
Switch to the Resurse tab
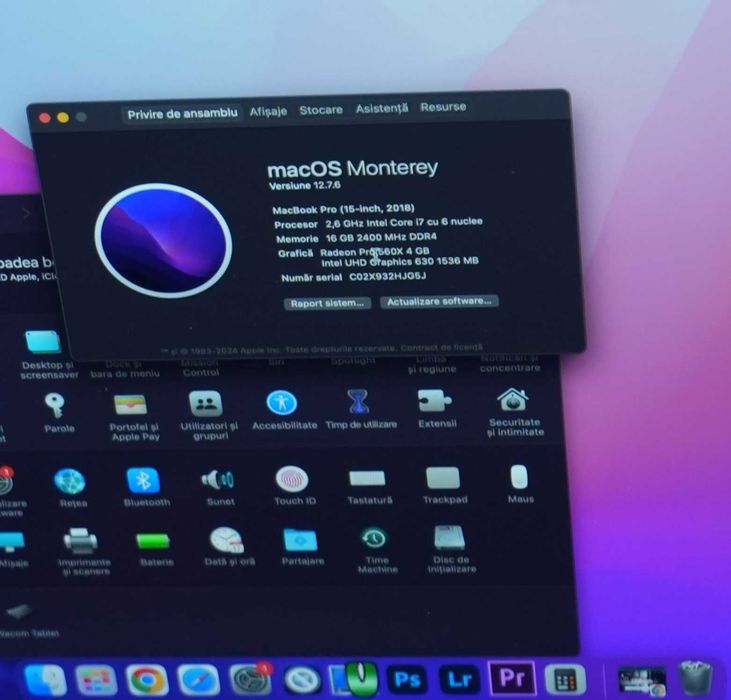click(443, 107)
